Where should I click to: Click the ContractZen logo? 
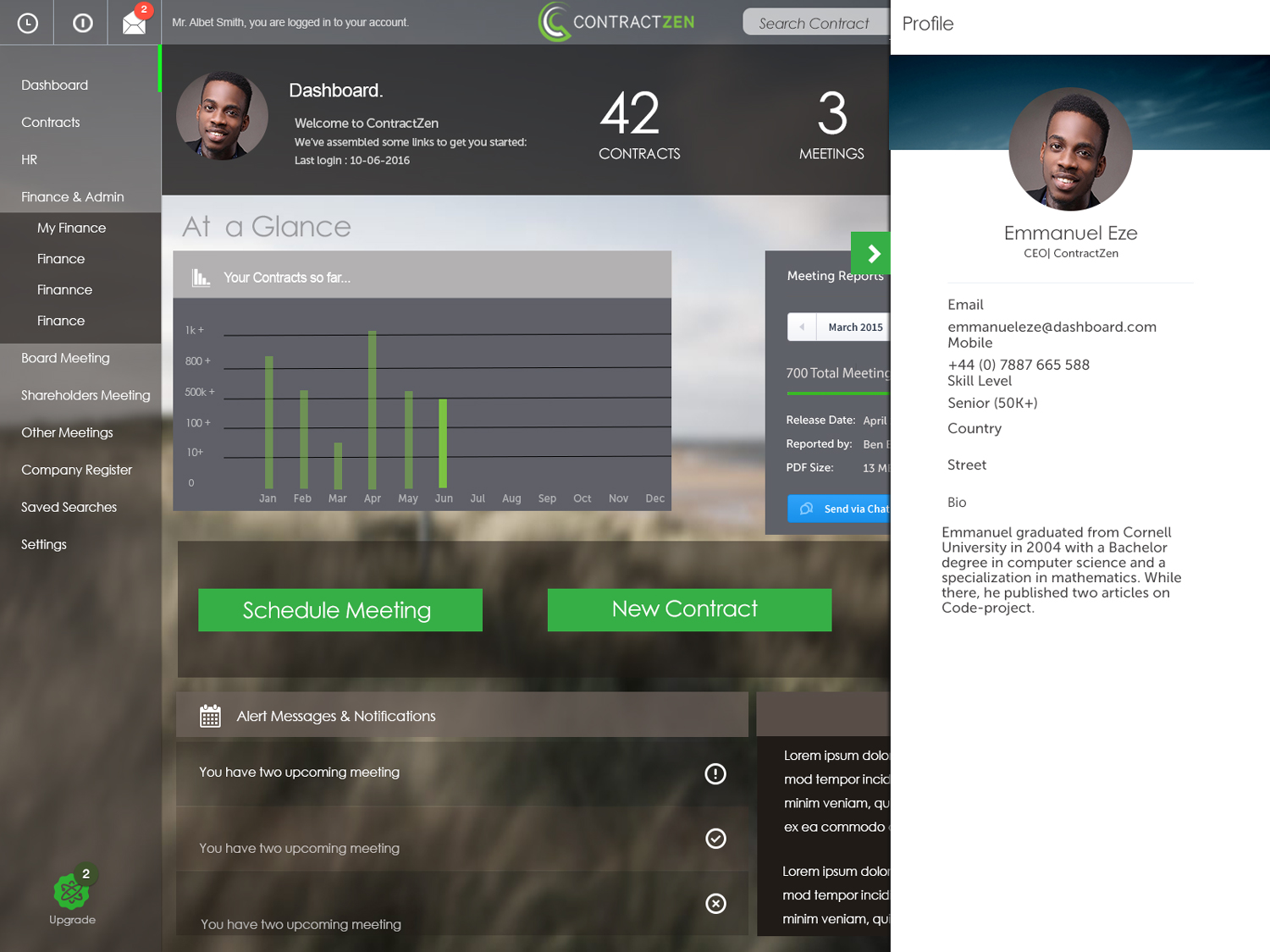point(616,22)
